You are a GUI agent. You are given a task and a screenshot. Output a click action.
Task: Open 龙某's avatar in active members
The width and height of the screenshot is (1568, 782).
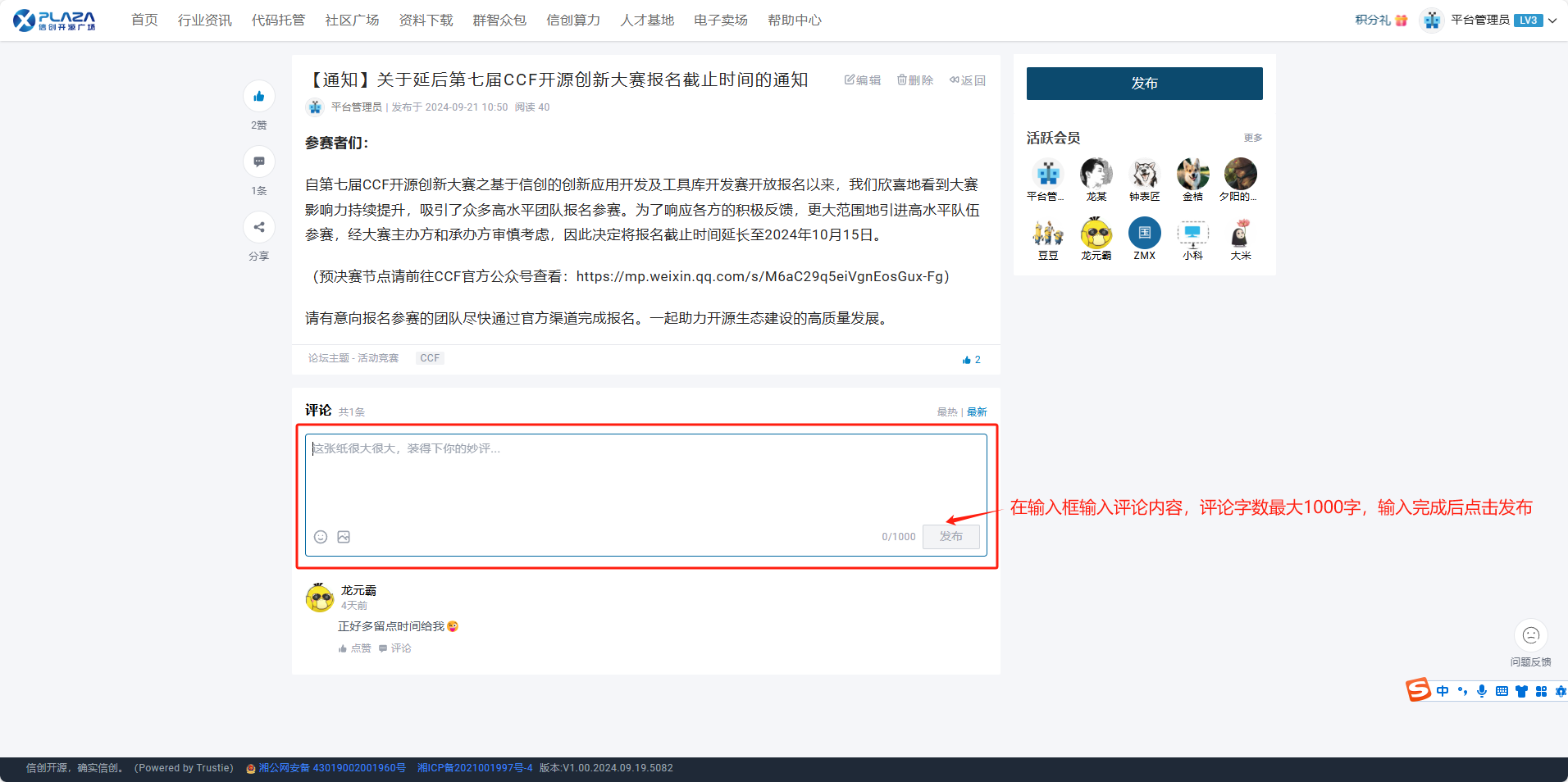(1096, 174)
